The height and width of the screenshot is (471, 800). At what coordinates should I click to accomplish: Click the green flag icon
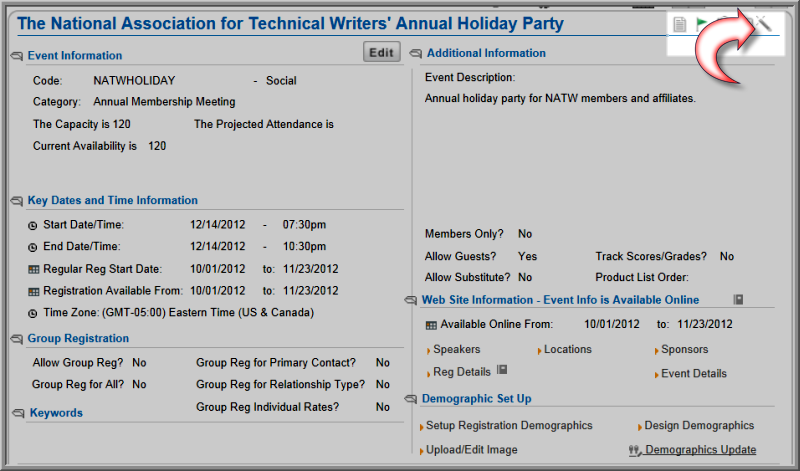[702, 23]
